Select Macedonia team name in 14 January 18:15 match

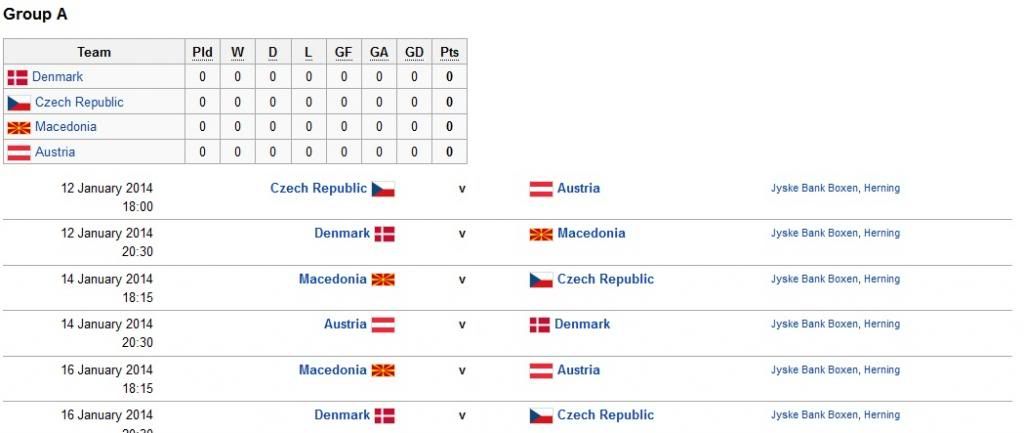pos(332,279)
